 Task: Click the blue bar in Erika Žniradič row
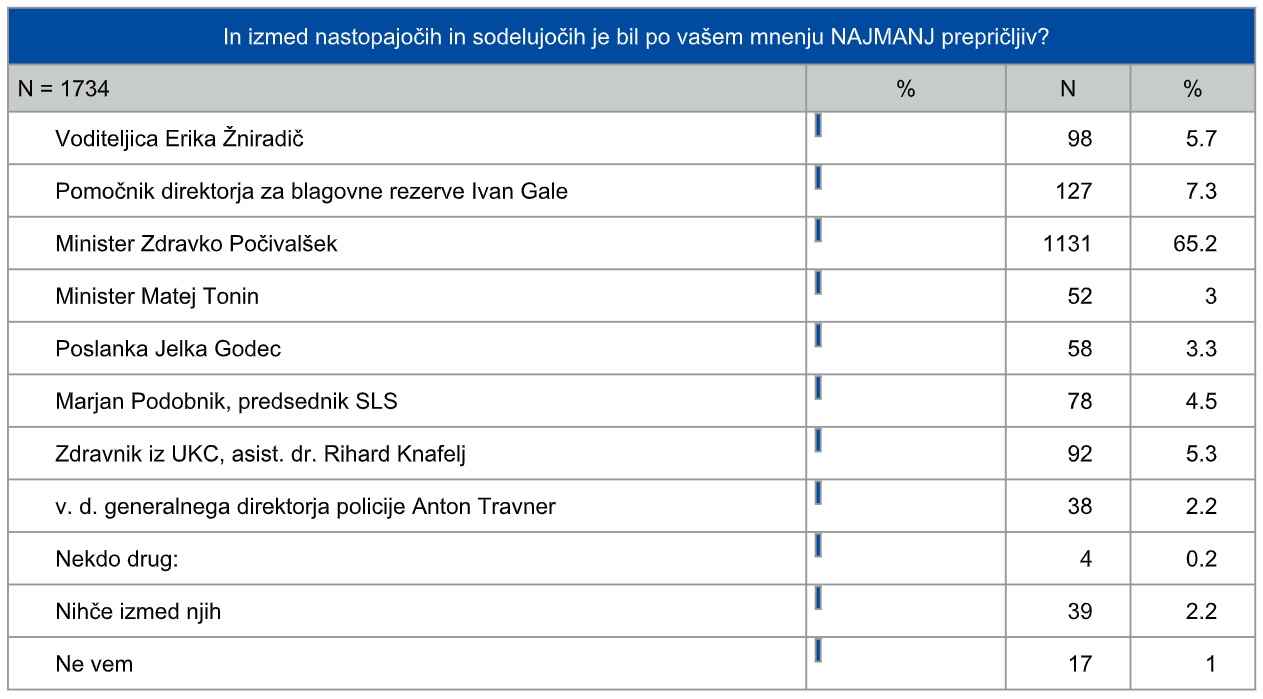coord(818,126)
